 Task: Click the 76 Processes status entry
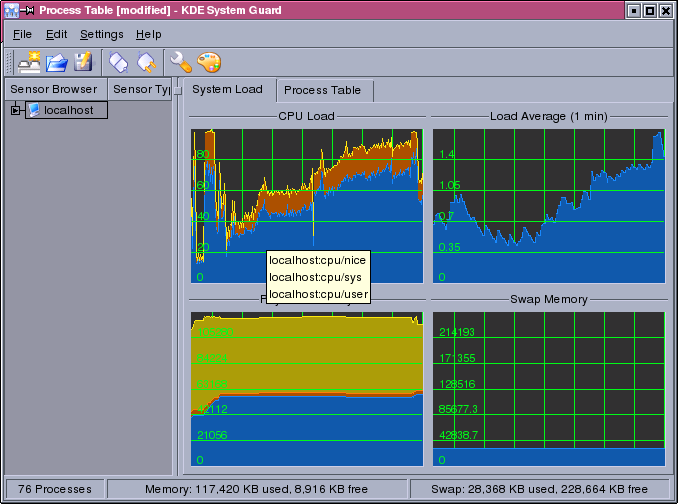coord(54,489)
